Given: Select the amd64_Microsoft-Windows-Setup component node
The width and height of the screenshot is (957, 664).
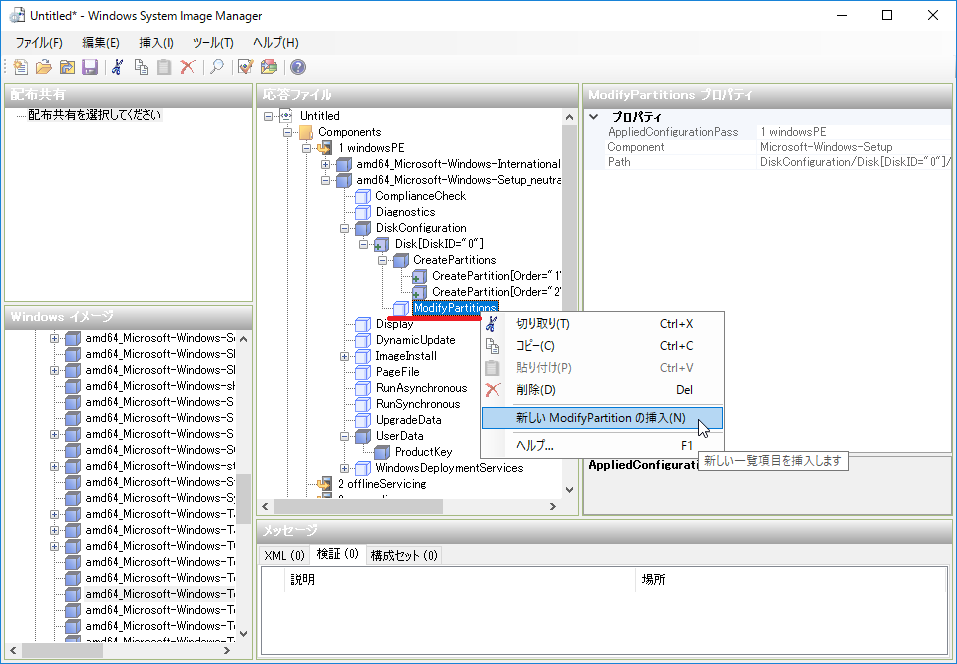Looking at the screenshot, I should pyautogui.click(x=458, y=180).
